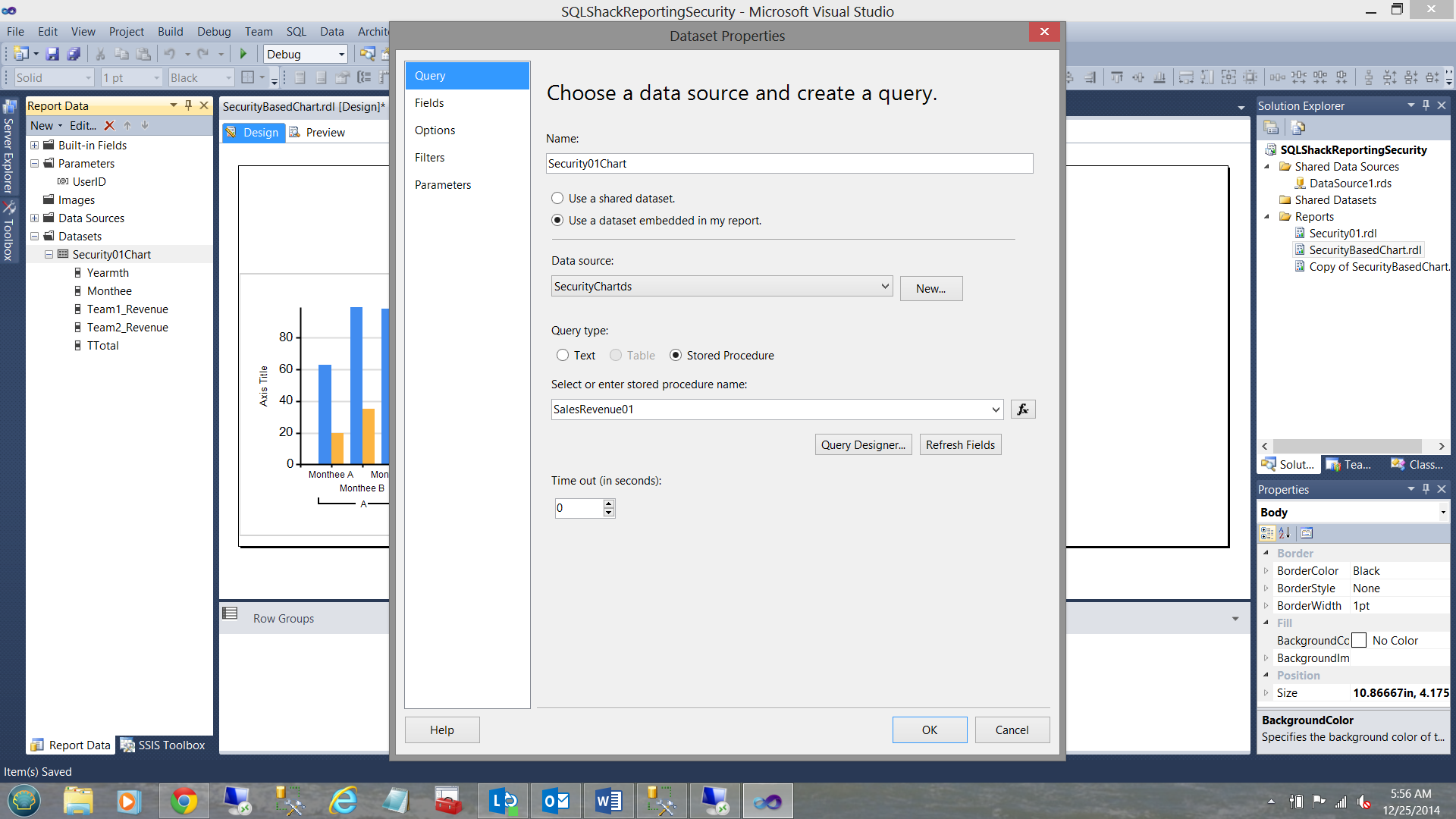Delete item with red X in Report Data
Viewport: 1456px width, 819px height.
109,126
